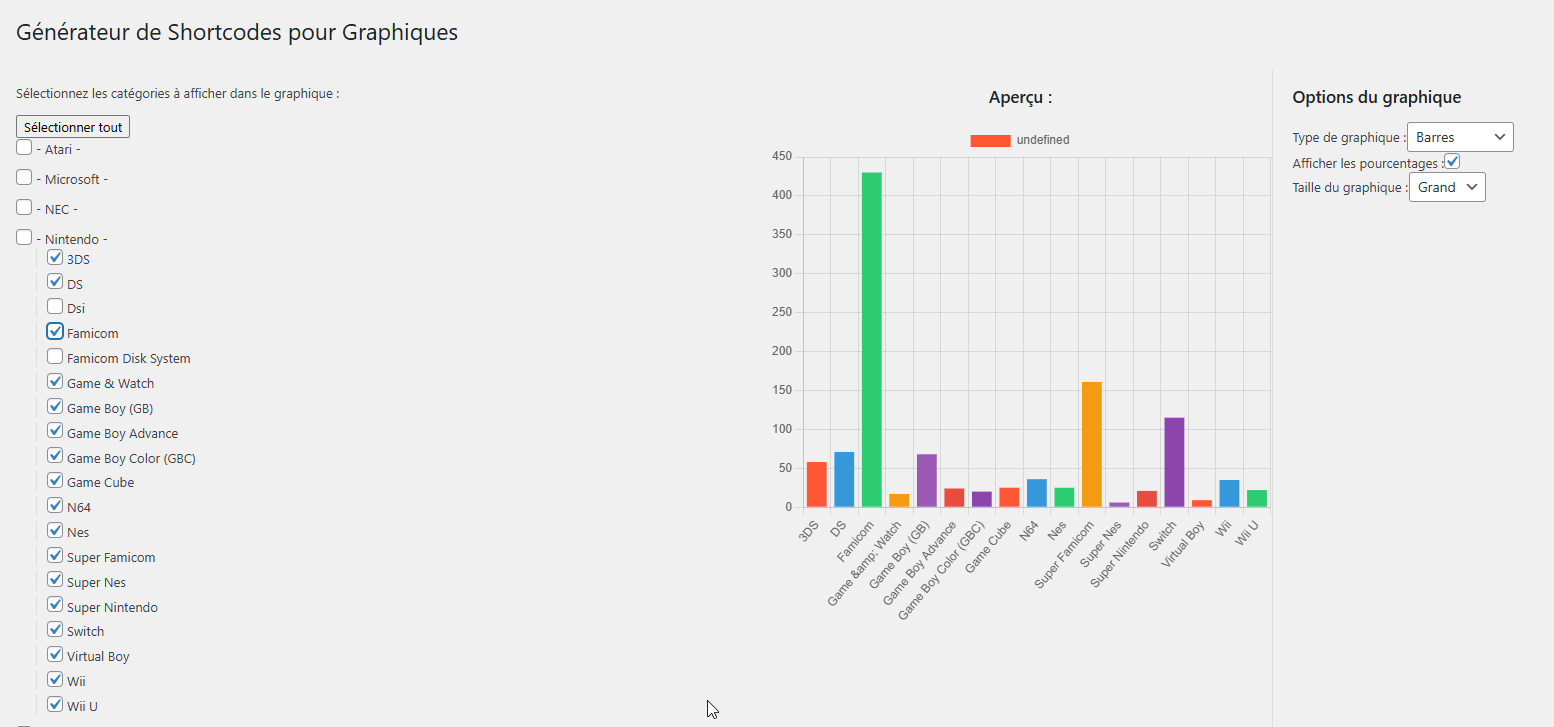Click the Sélectionner tout button

(x=73, y=127)
